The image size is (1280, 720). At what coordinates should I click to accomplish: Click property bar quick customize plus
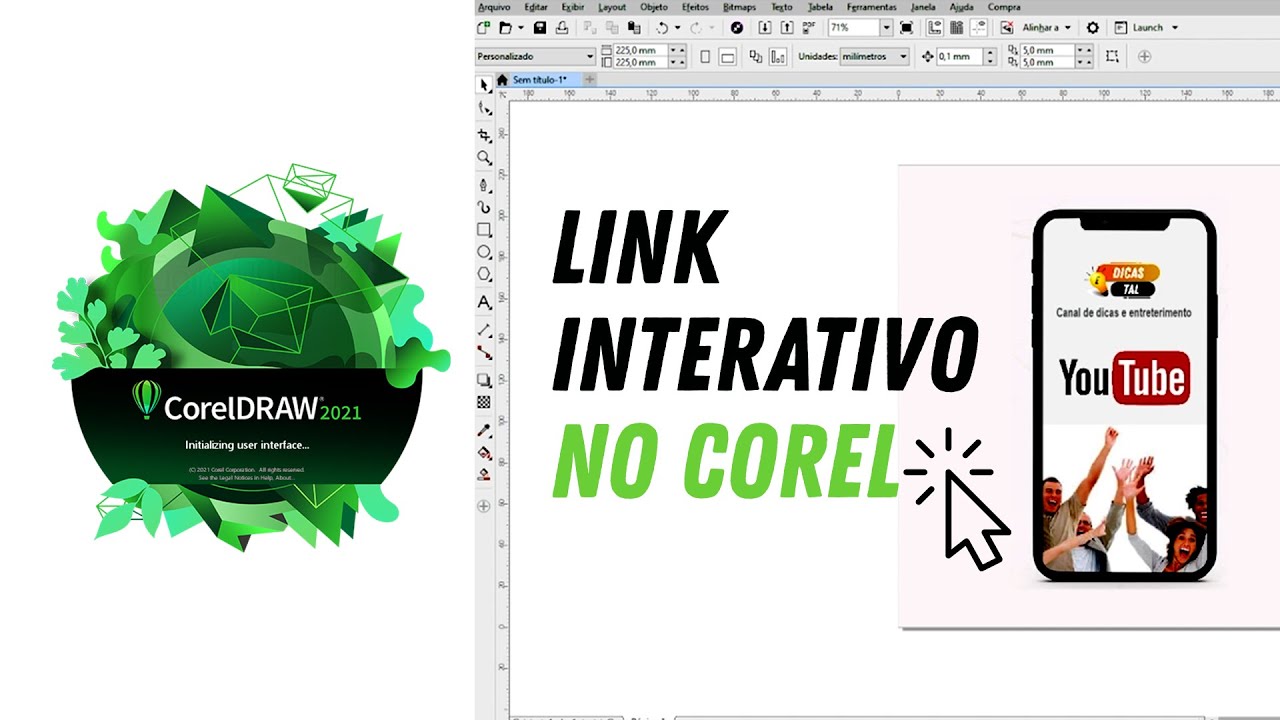(x=1145, y=57)
